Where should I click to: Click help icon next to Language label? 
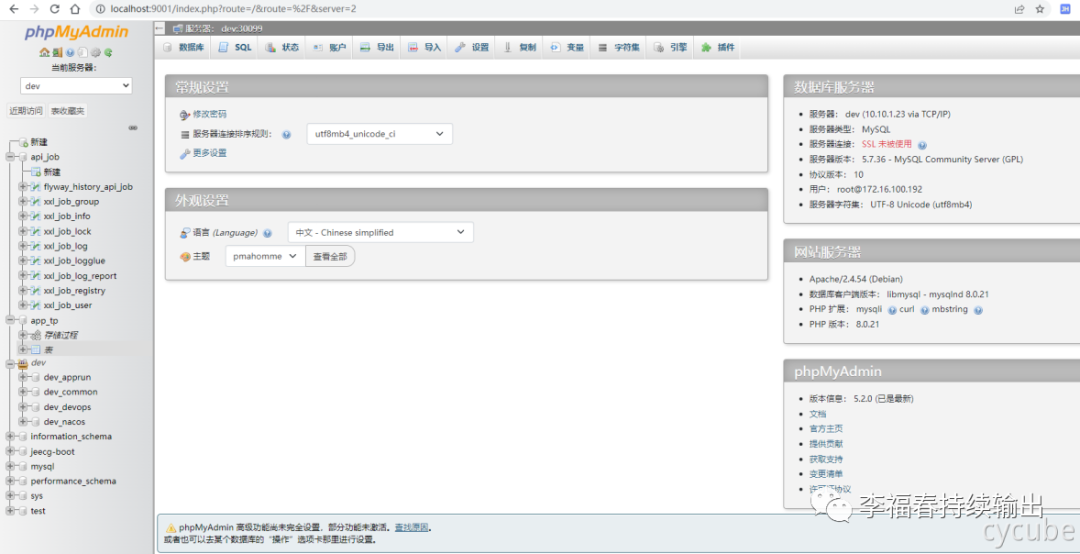click(x=267, y=233)
